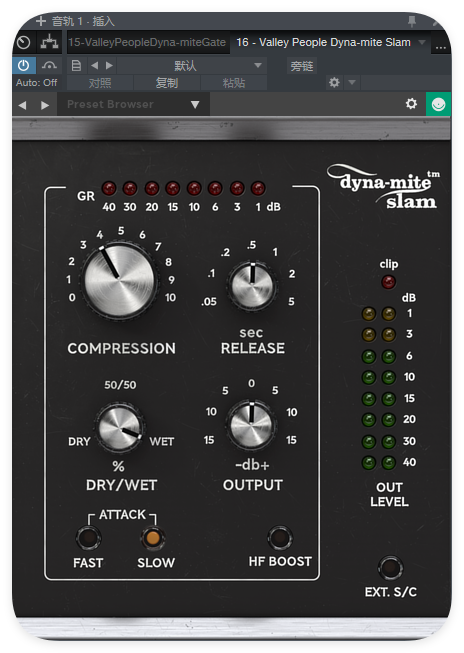The height and width of the screenshot is (653, 464).
Task: Click the 复制 button
Action: (167, 82)
